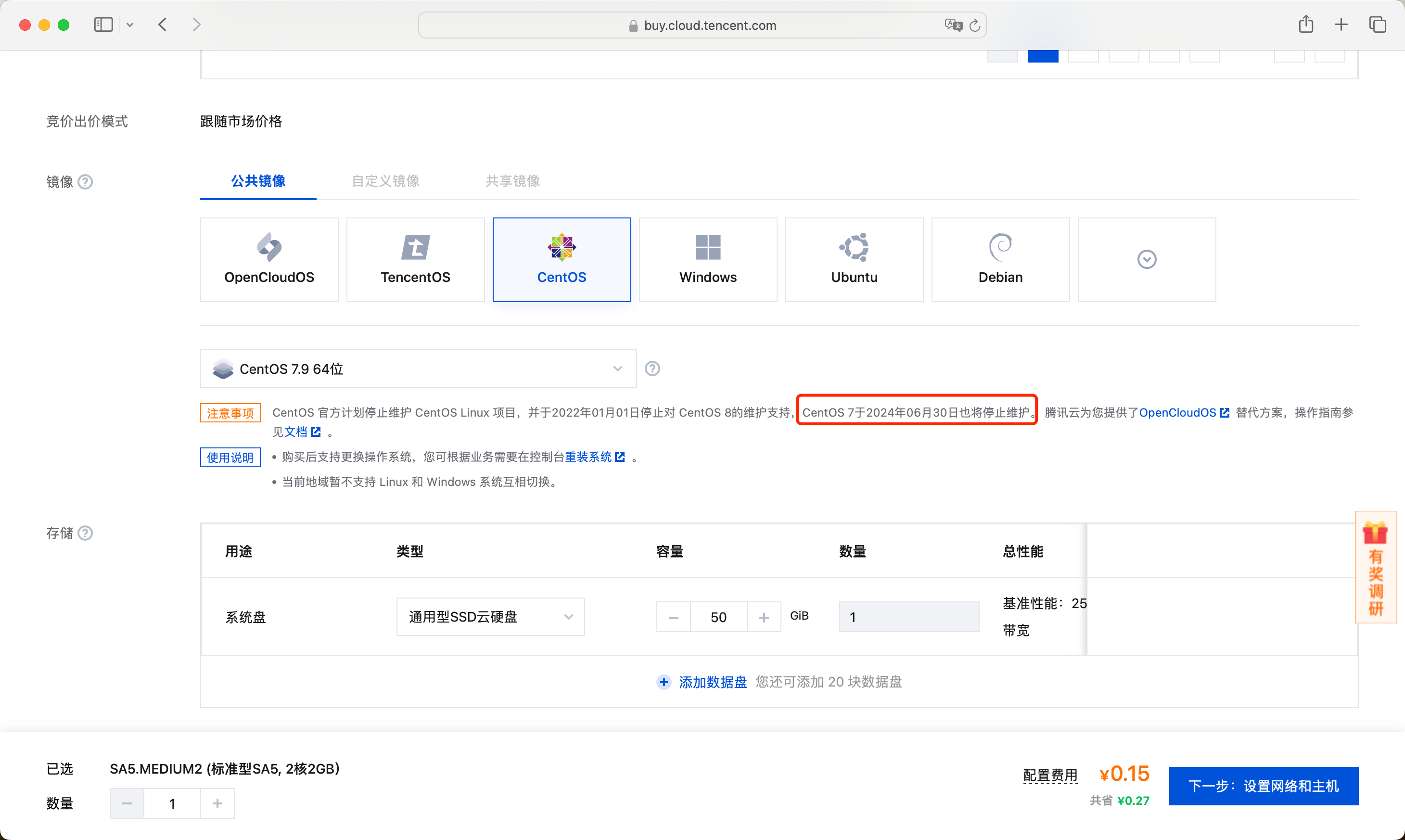1405x840 pixels.
Task: Open the OpenCloudOS alternative link
Action: click(1184, 413)
